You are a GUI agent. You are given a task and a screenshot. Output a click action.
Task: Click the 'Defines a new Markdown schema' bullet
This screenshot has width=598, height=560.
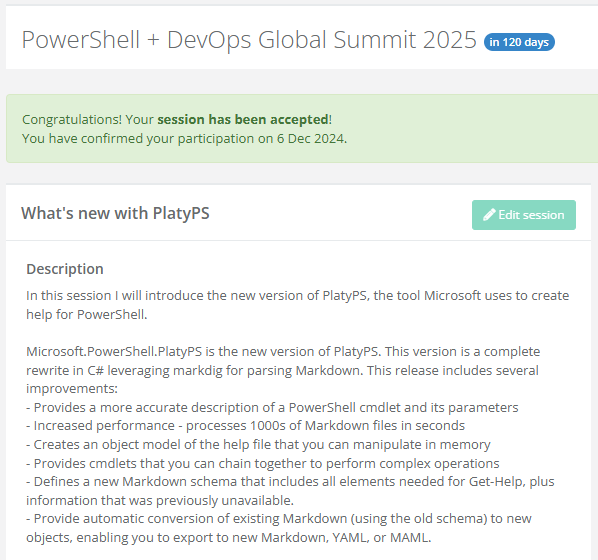pyautogui.click(x=290, y=491)
